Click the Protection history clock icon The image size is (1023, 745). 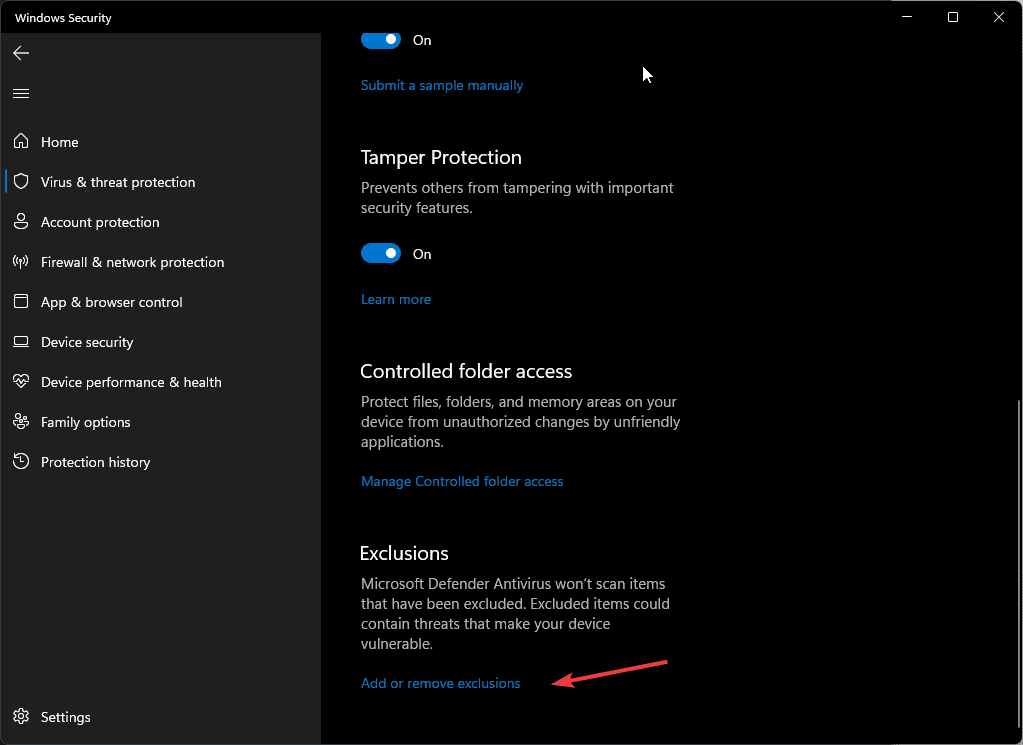[21, 462]
